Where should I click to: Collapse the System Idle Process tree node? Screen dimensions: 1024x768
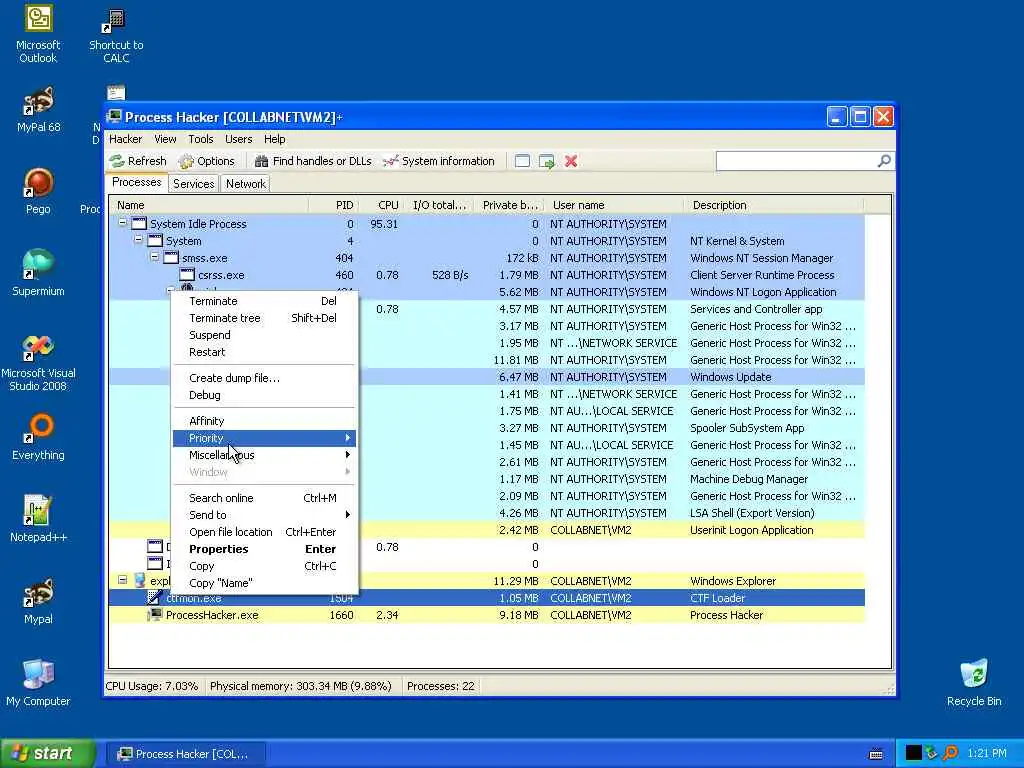pos(122,223)
